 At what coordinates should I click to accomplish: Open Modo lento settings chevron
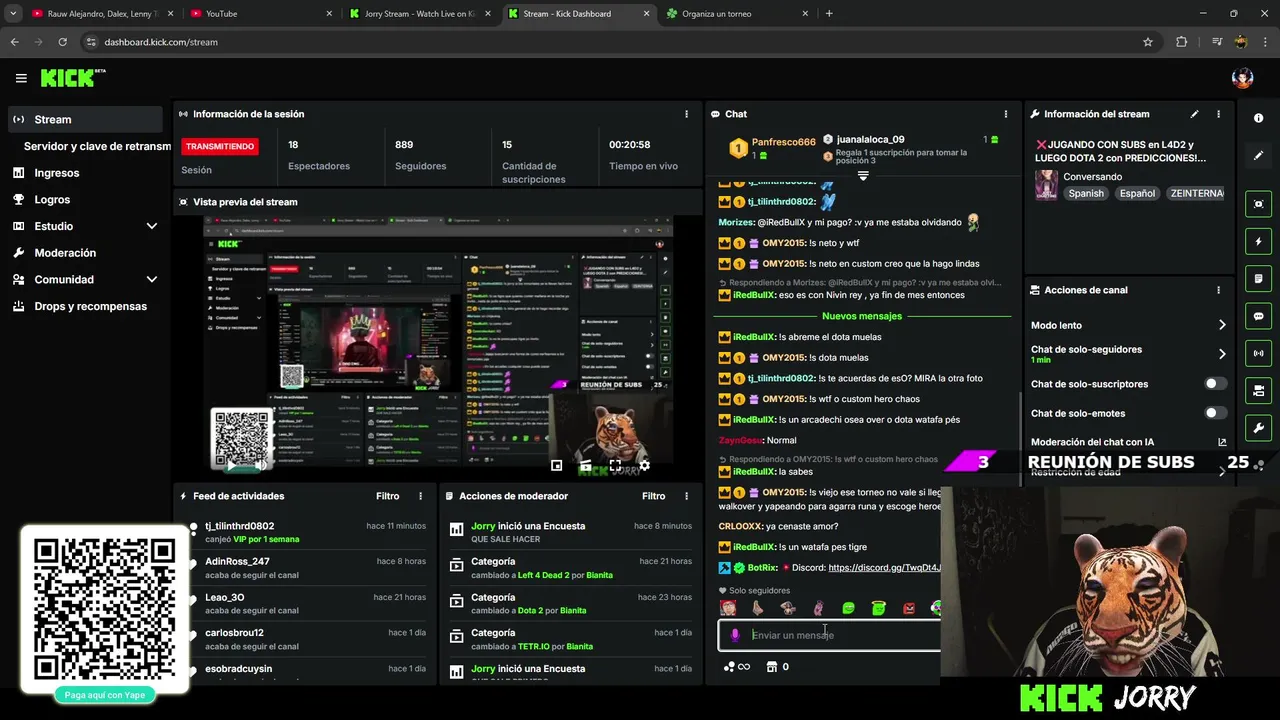click(1222, 325)
